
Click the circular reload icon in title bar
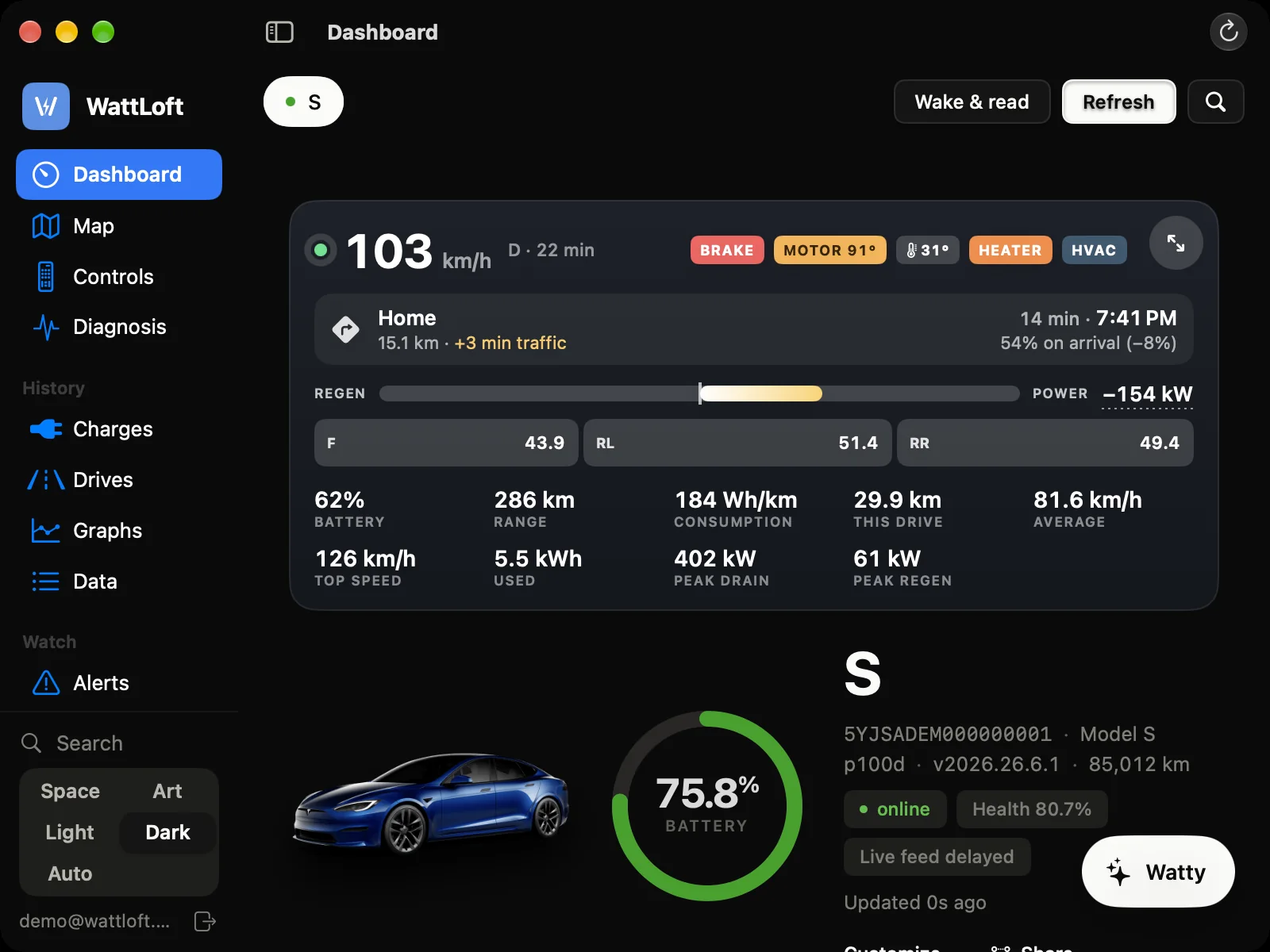(1228, 32)
